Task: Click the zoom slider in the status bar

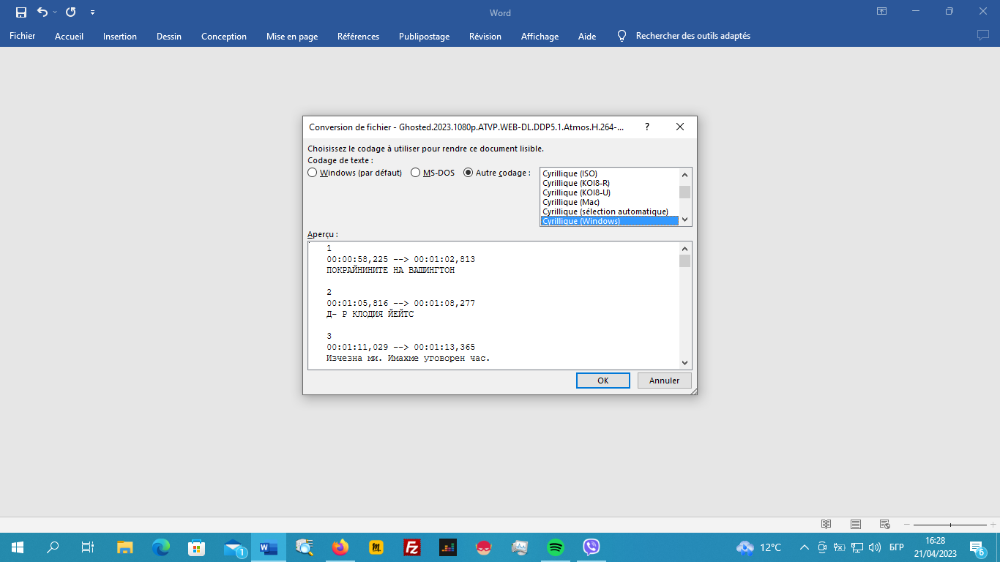Action: [950, 524]
